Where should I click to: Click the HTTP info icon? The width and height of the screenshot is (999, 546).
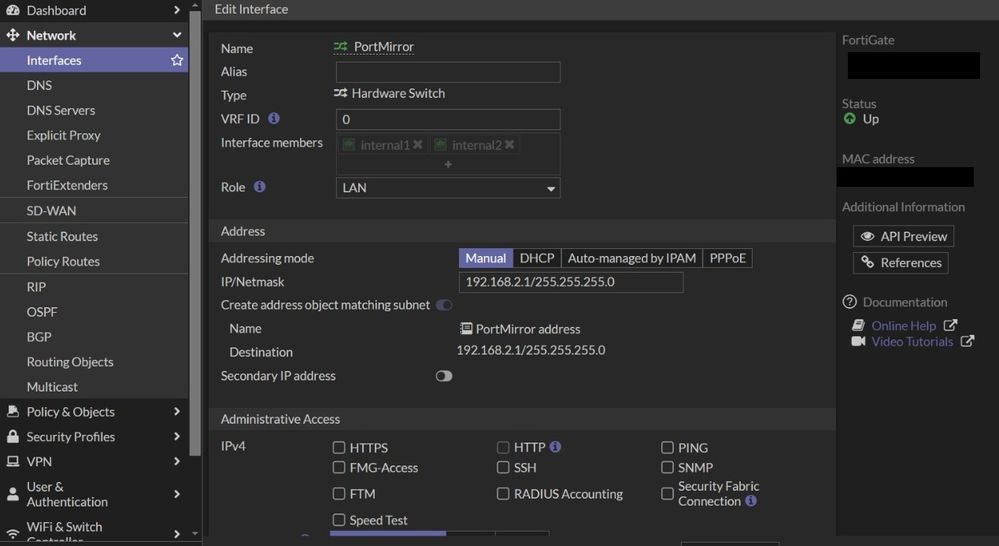[x=555, y=447]
